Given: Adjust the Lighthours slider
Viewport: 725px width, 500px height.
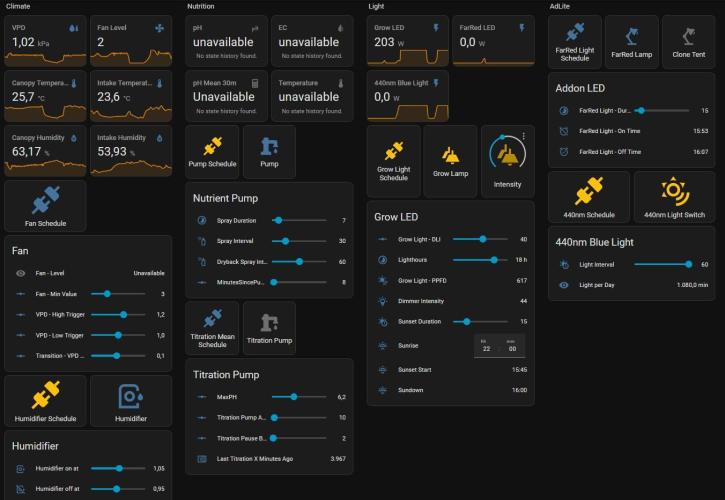Looking at the screenshot, I should 480,260.
